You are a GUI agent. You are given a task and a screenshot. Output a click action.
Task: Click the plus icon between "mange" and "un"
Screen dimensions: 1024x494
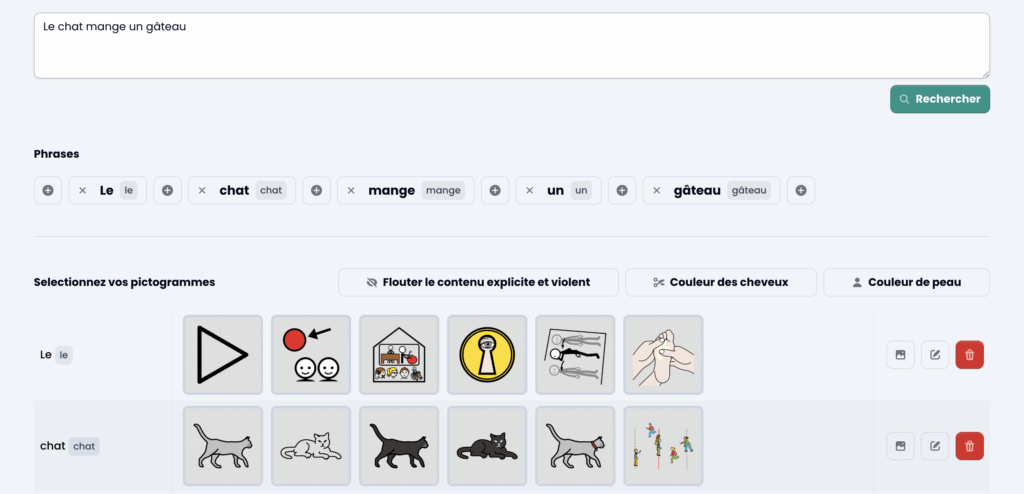[x=495, y=190]
